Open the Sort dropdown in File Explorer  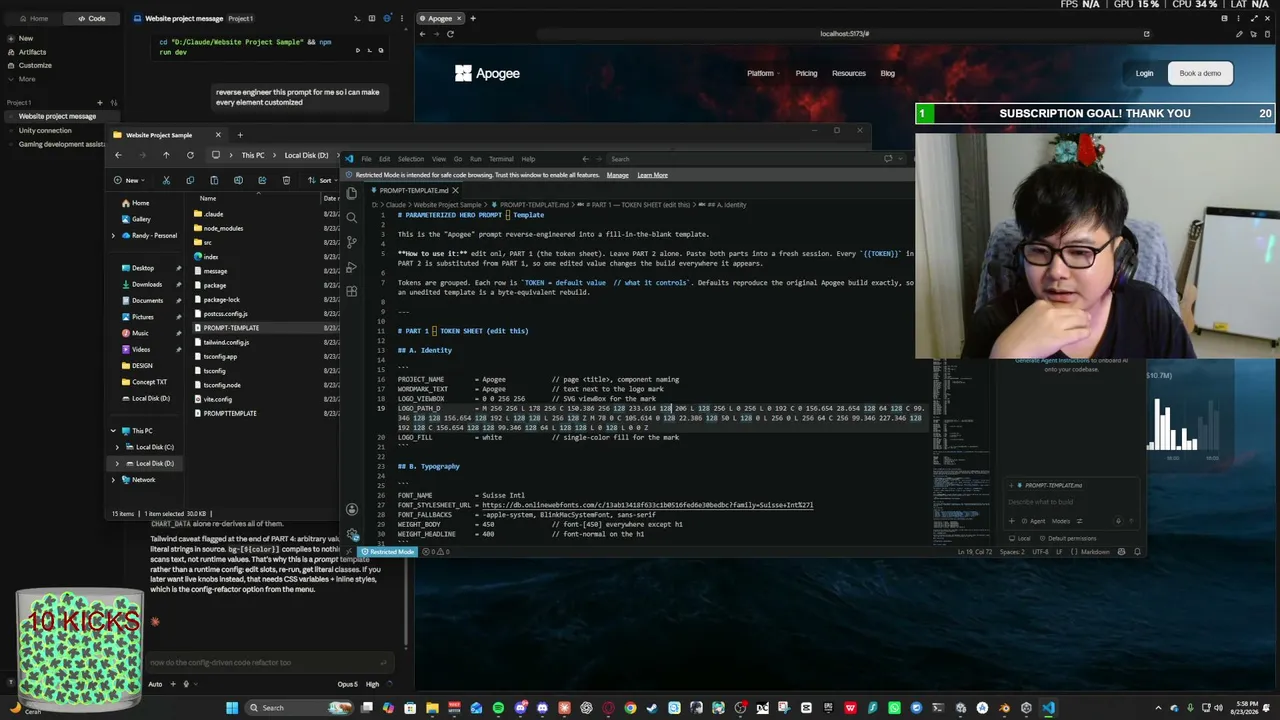pyautogui.click(x=324, y=180)
